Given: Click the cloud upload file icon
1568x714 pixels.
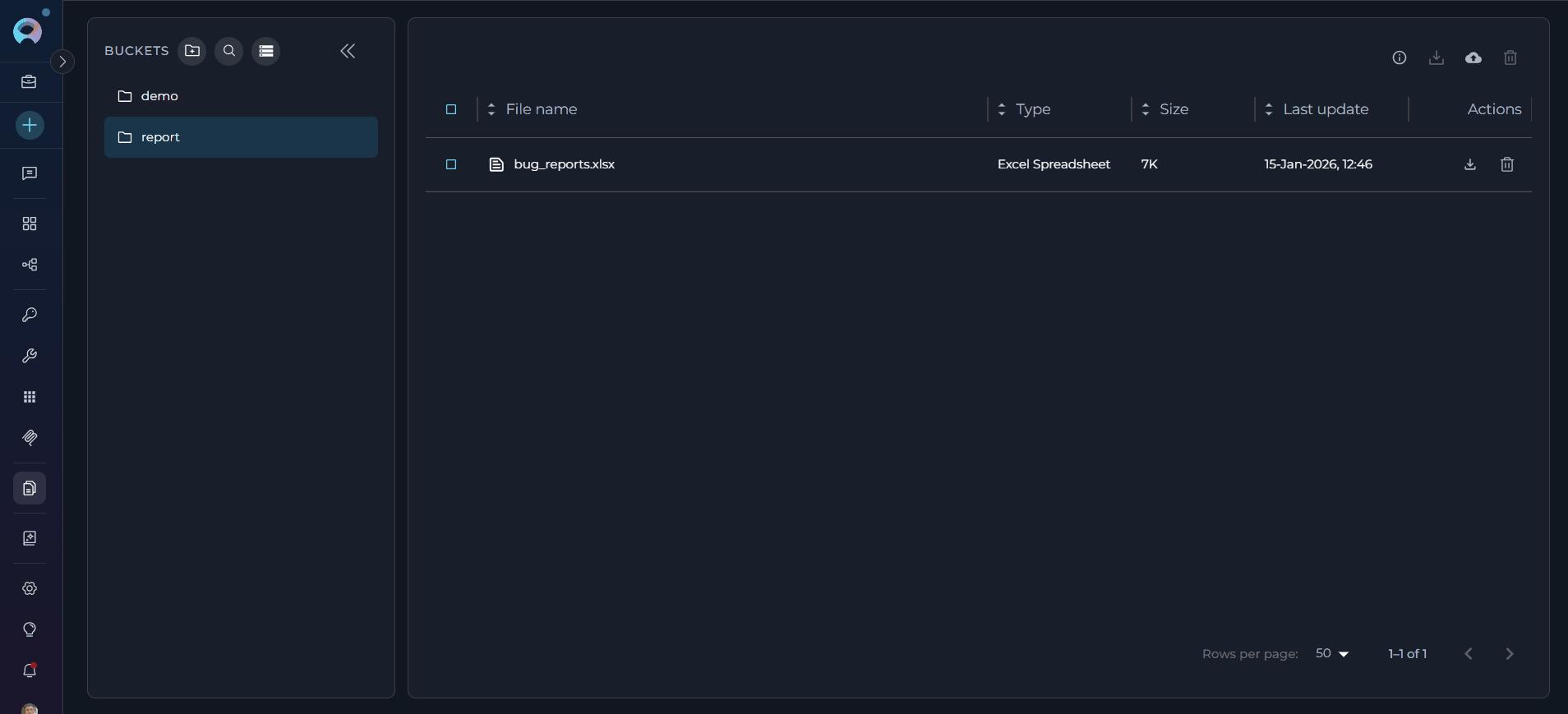Looking at the screenshot, I should pyautogui.click(x=1473, y=58).
